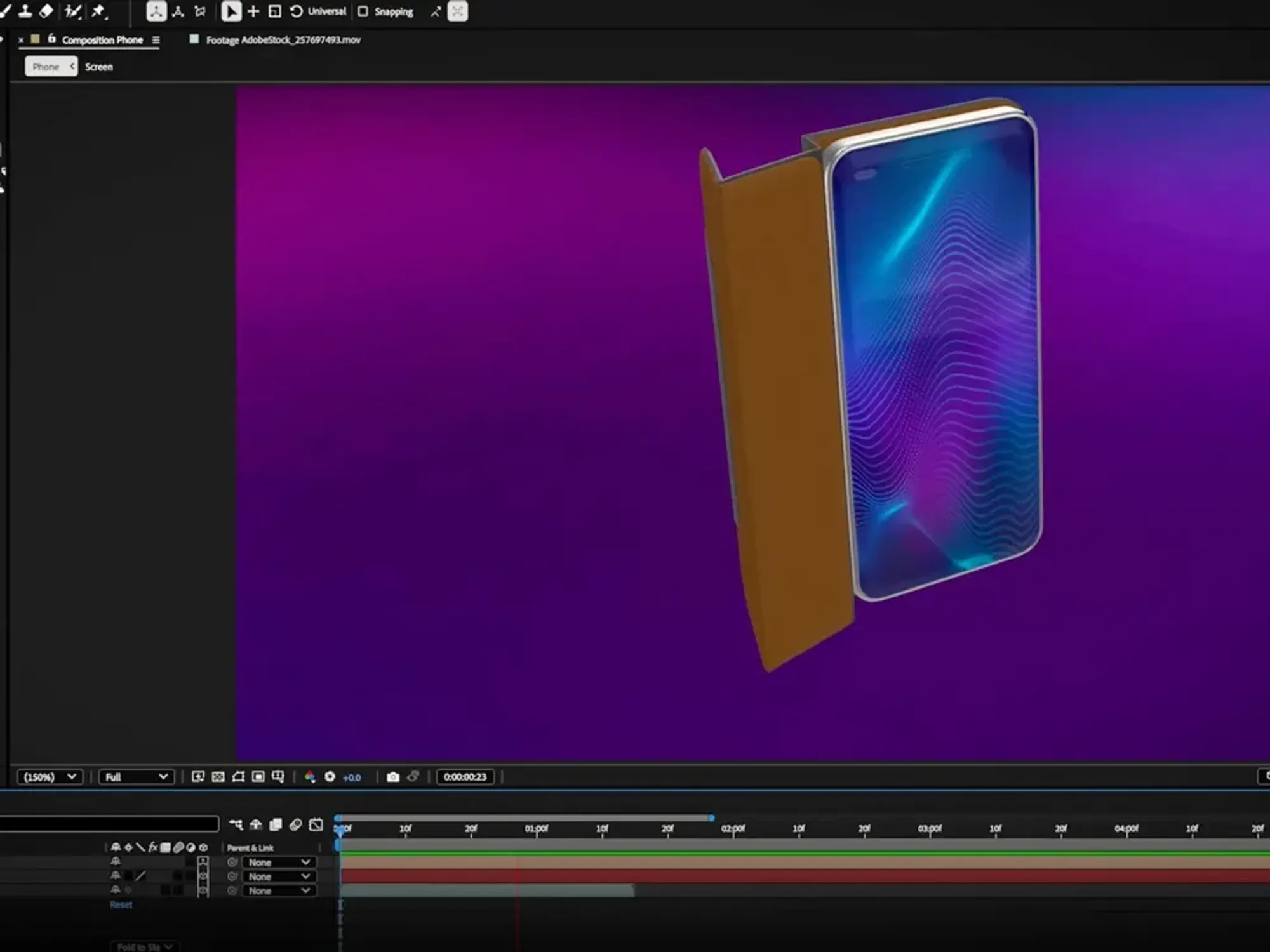Open the Full resolution dropdown
Screen dimensions: 1270x952
point(137,777)
